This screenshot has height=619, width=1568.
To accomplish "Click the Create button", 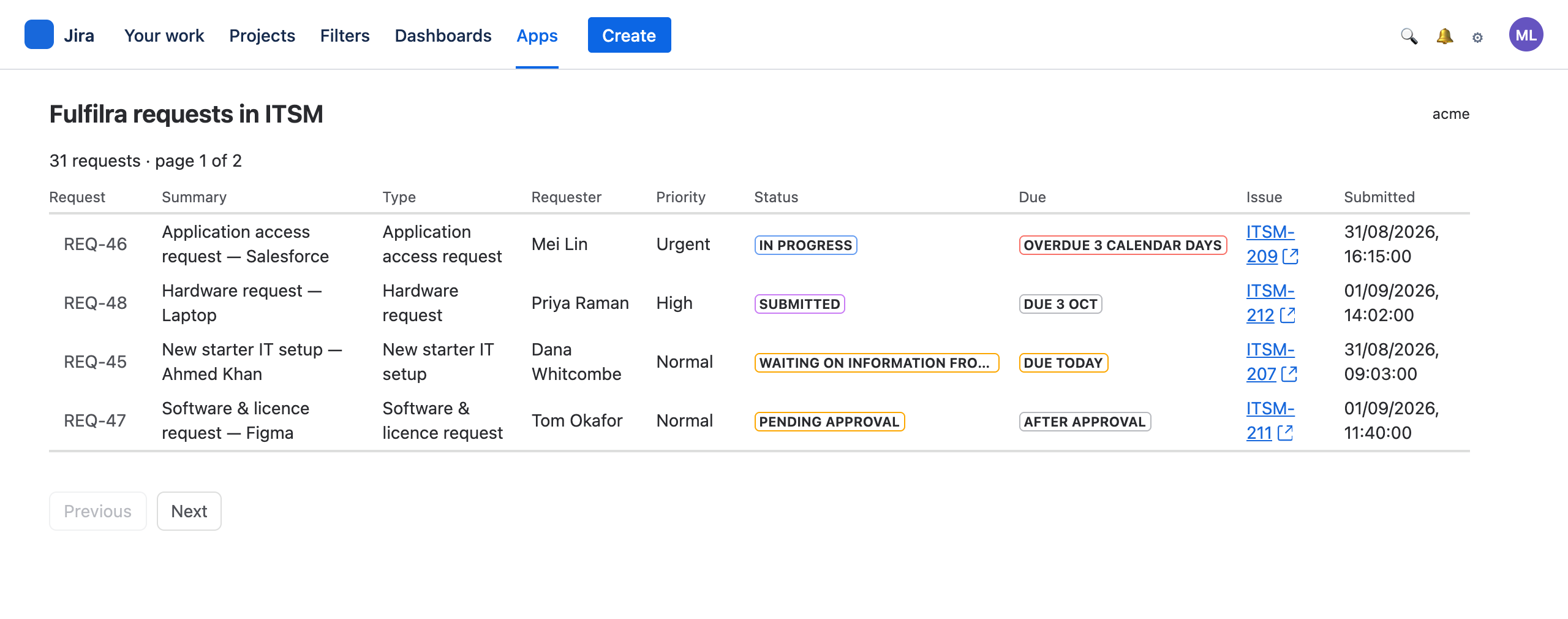I will pos(629,35).
